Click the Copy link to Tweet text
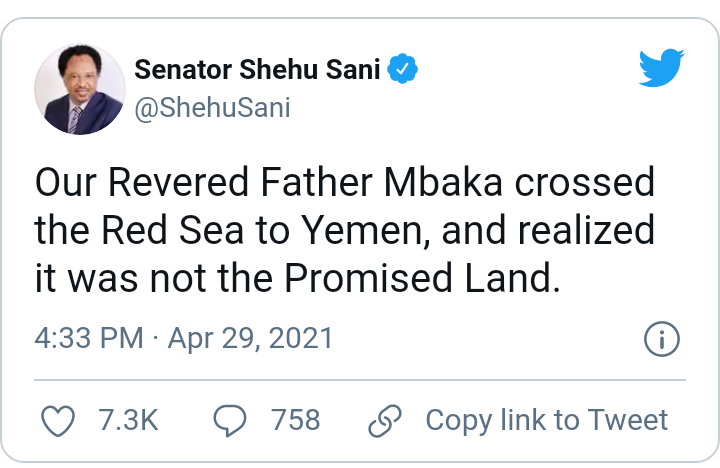This screenshot has width=720, height=468. [546, 420]
